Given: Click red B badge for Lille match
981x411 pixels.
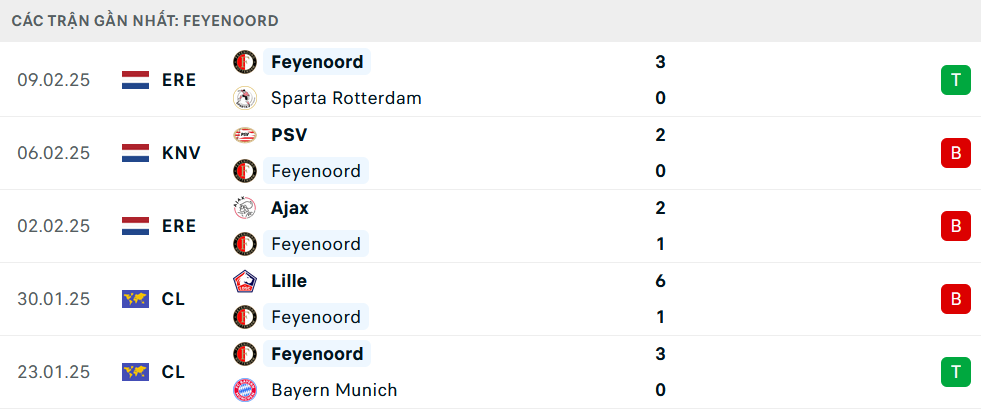Looking at the screenshot, I should click(x=955, y=299).
